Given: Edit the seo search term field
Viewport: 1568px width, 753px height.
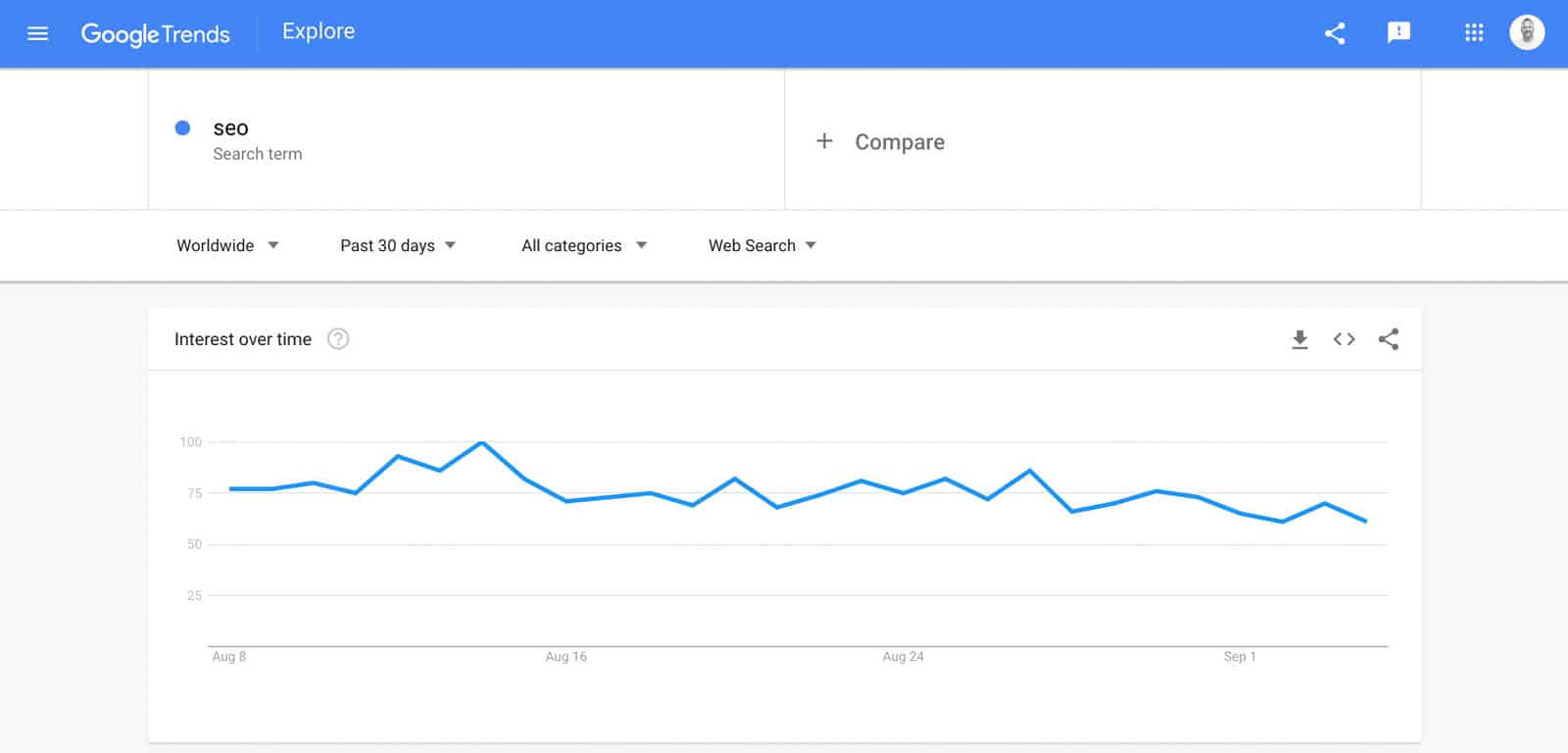Looking at the screenshot, I should (466, 140).
